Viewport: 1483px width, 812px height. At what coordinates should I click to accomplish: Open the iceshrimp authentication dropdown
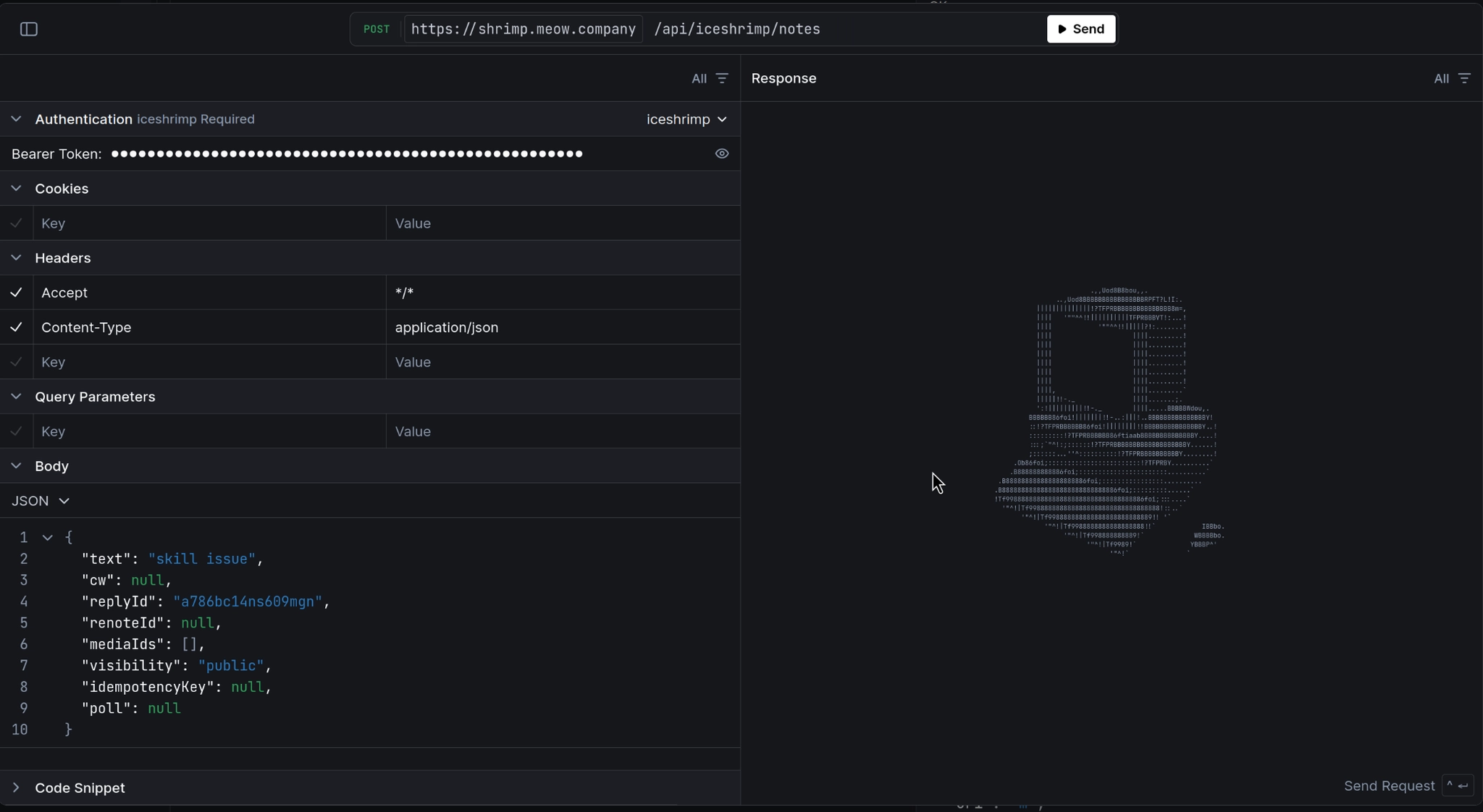686,119
